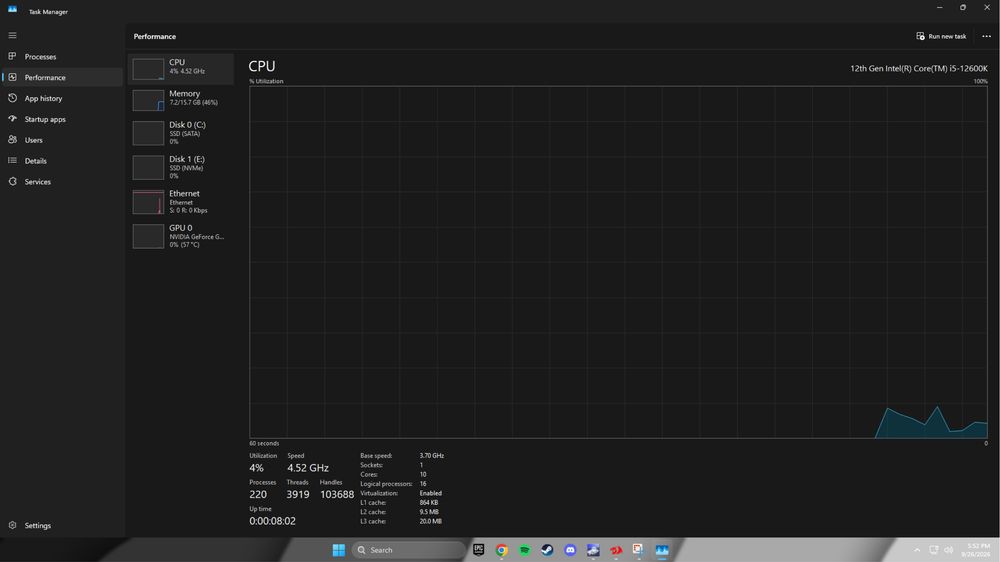The width and height of the screenshot is (1000, 562).
Task: Restore down the Task Manager window
Action: click(963, 8)
